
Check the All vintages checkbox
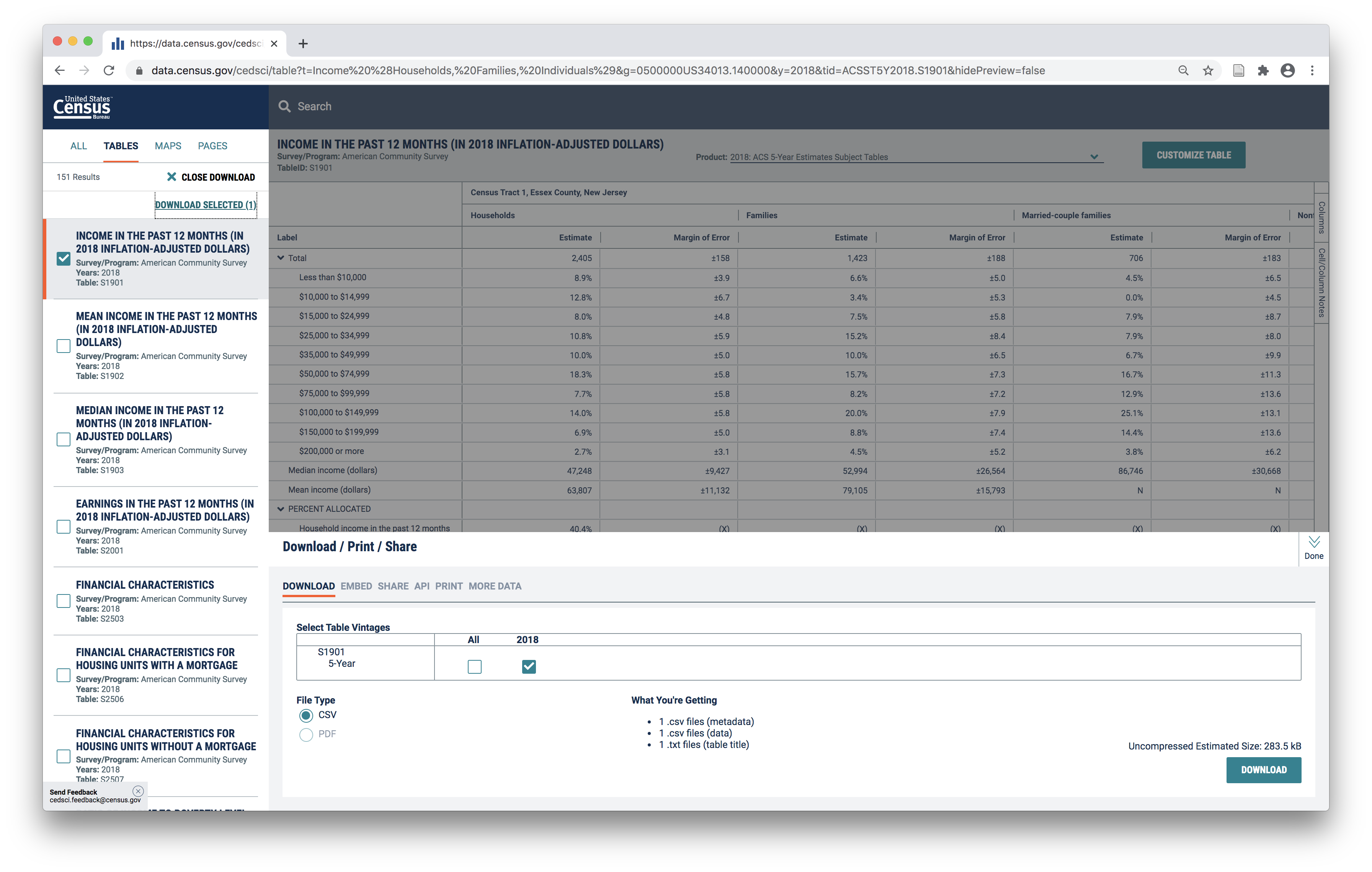474,666
